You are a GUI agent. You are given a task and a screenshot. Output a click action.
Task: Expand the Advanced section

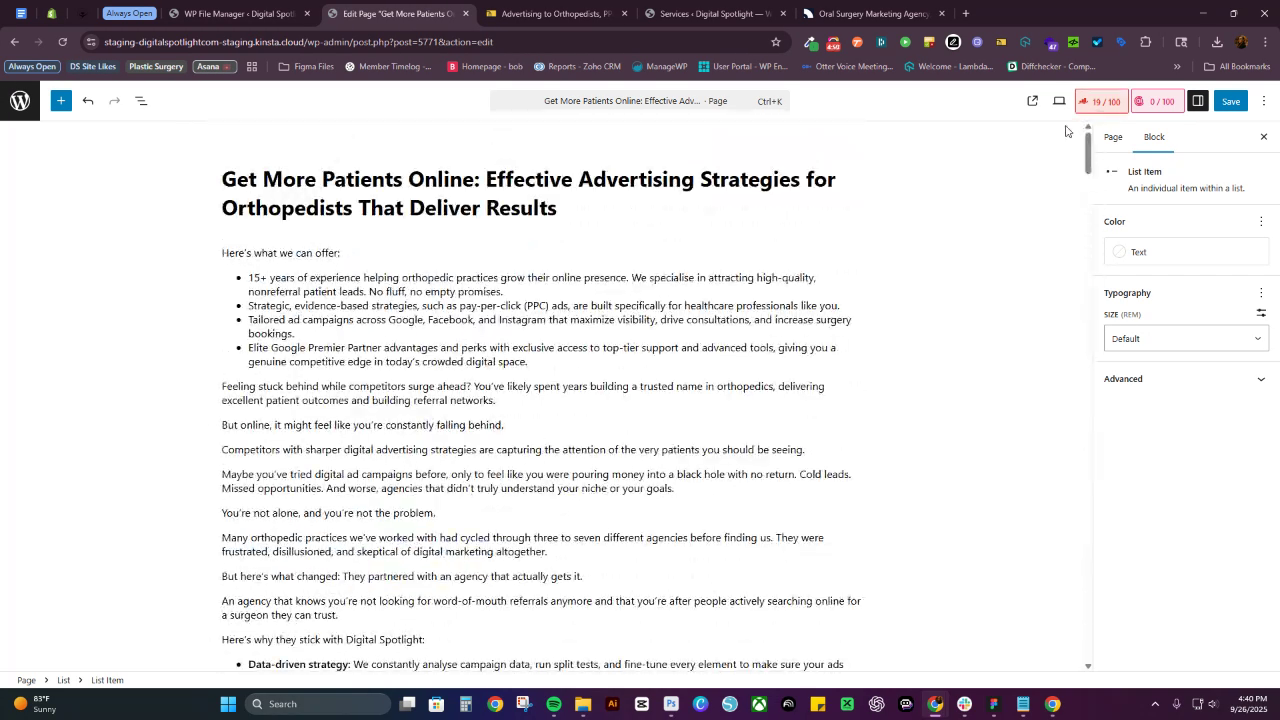click(1186, 379)
